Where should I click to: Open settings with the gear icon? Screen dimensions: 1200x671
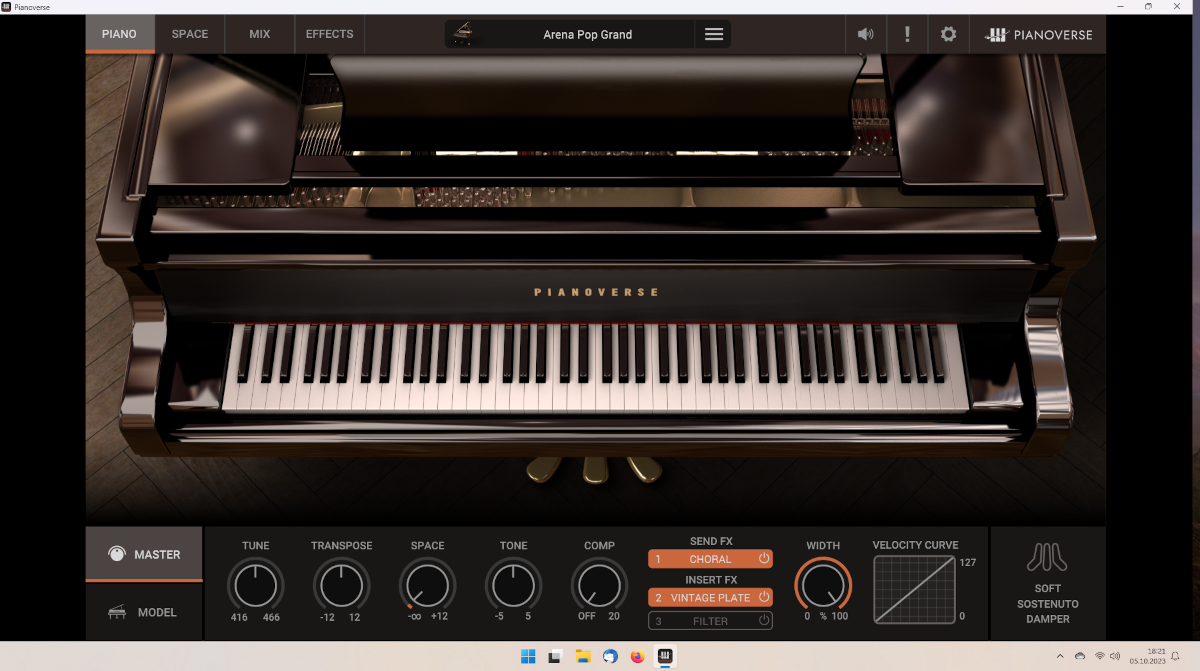(x=948, y=34)
